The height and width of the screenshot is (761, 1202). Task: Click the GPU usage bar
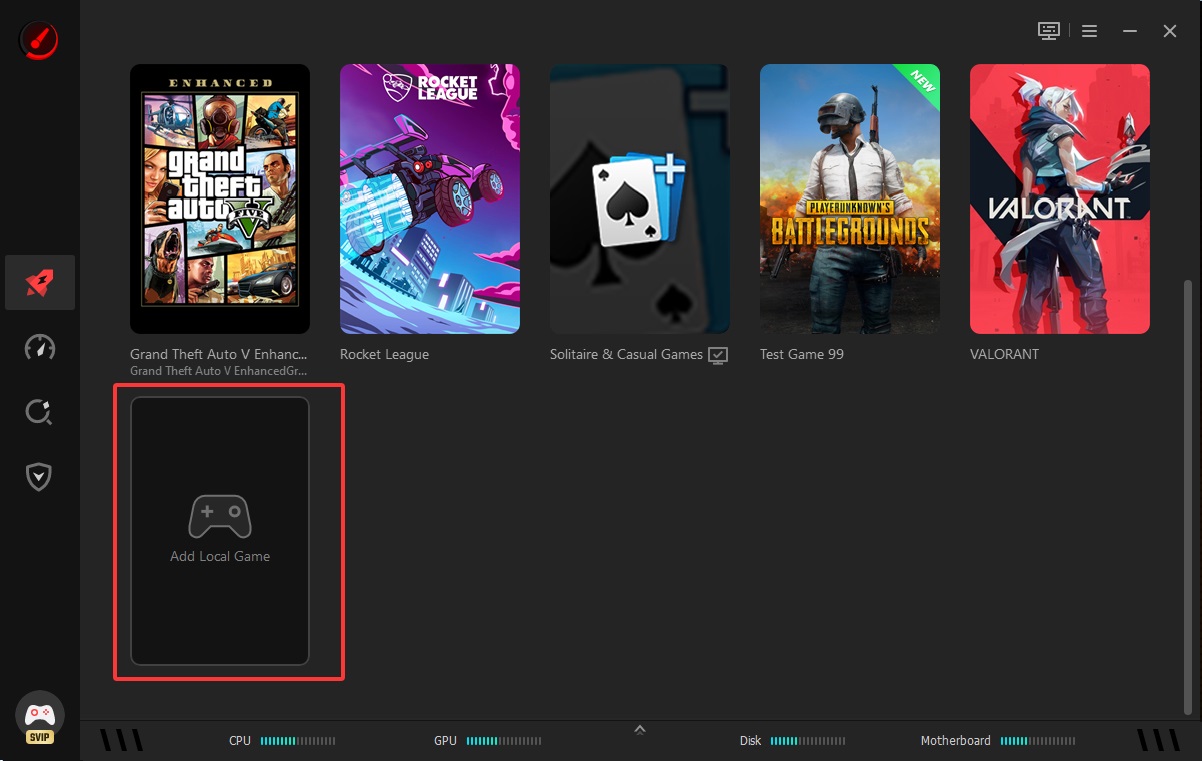tap(503, 741)
